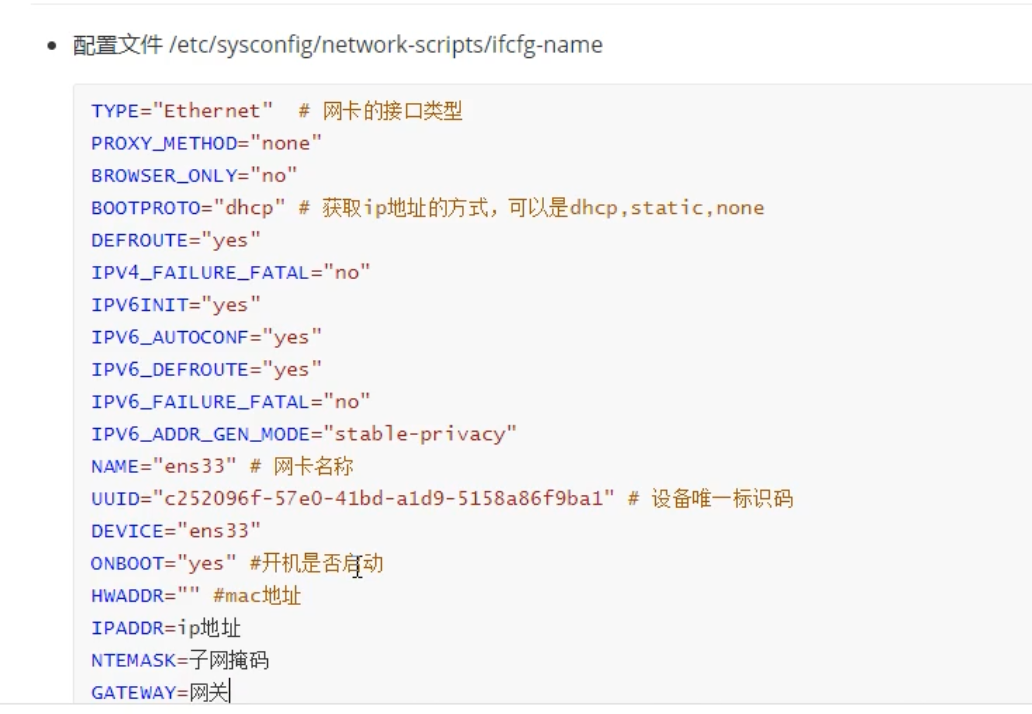Screen dimensions: 1032x714
Task: Click the IPV6_AUTOCONF="yes" line
Action: point(207,337)
